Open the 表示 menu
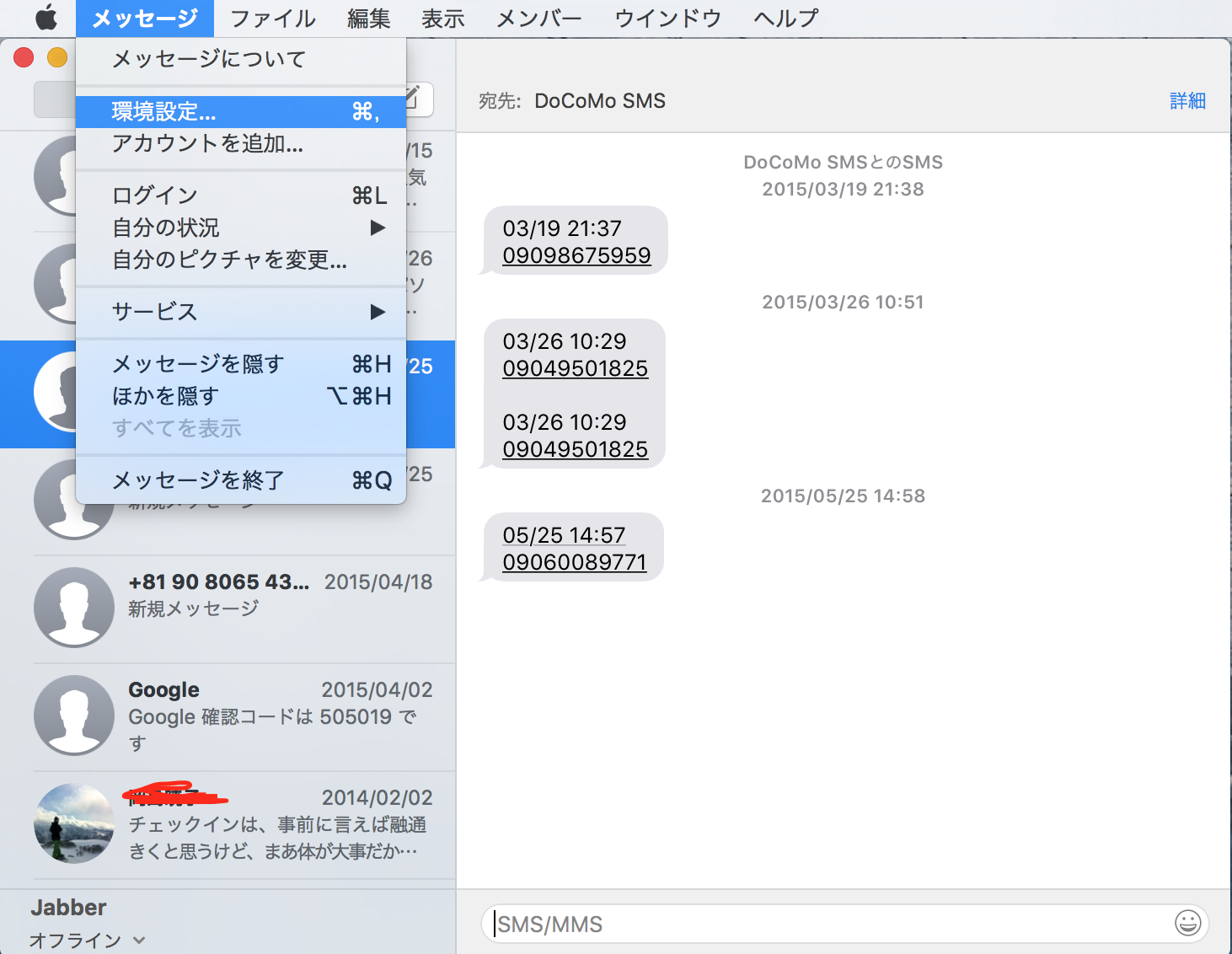Screen dimensions: 1232x954 click(x=443, y=18)
